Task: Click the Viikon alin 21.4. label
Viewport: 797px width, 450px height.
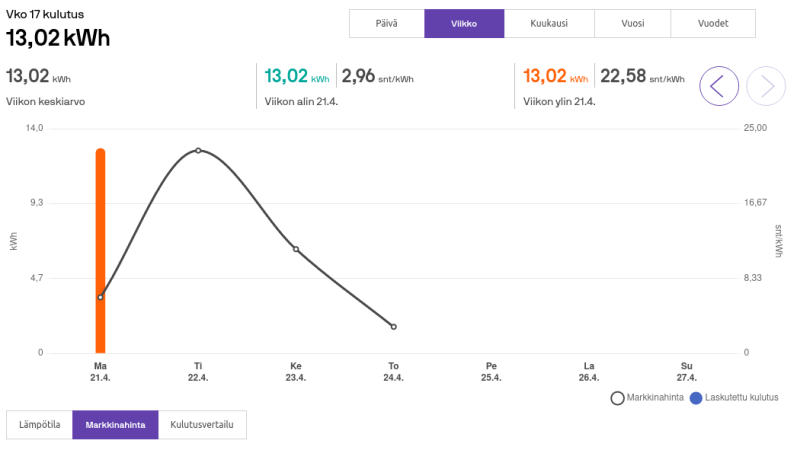Action: [301, 102]
